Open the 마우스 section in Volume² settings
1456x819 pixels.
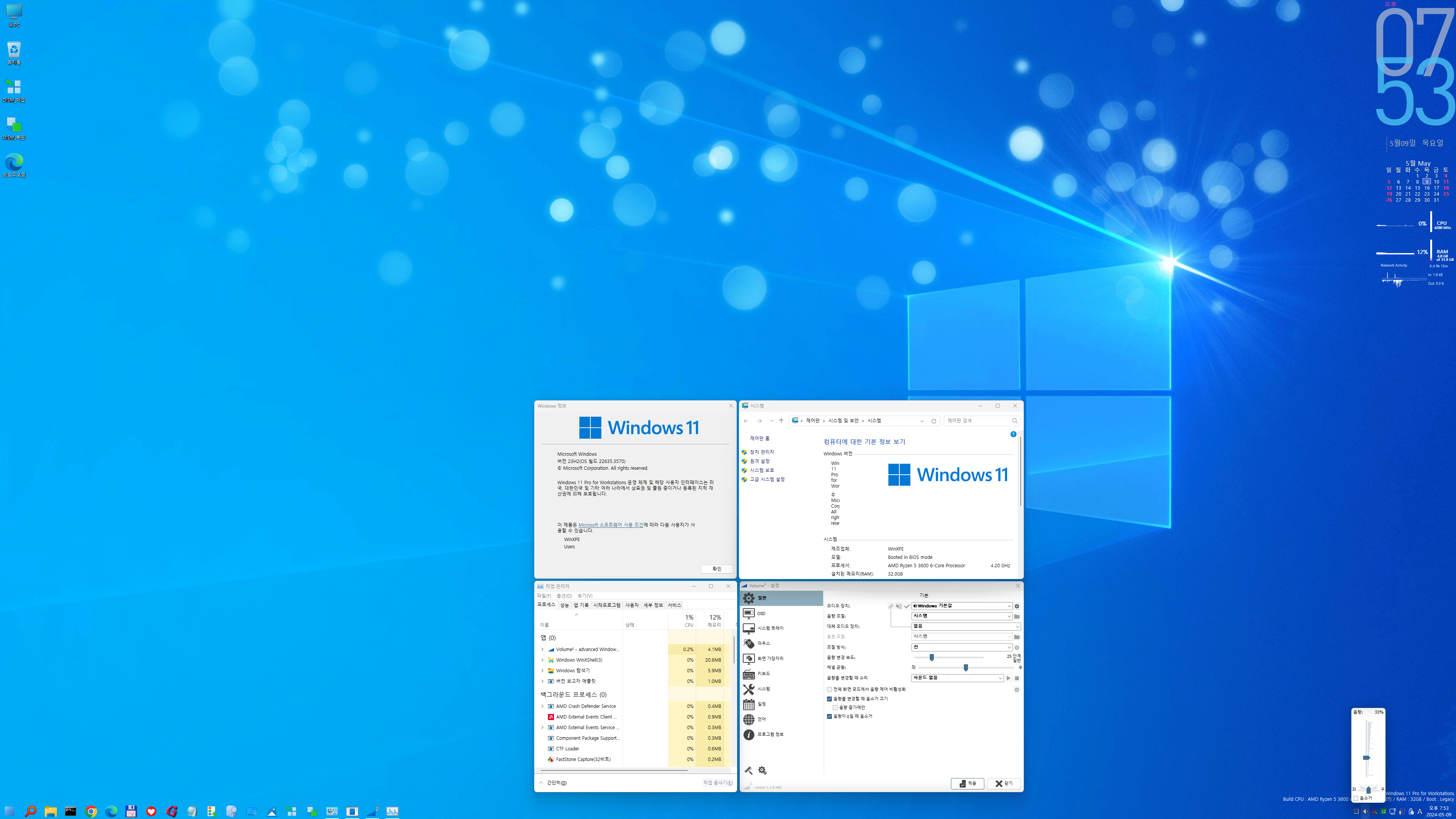(x=781, y=643)
